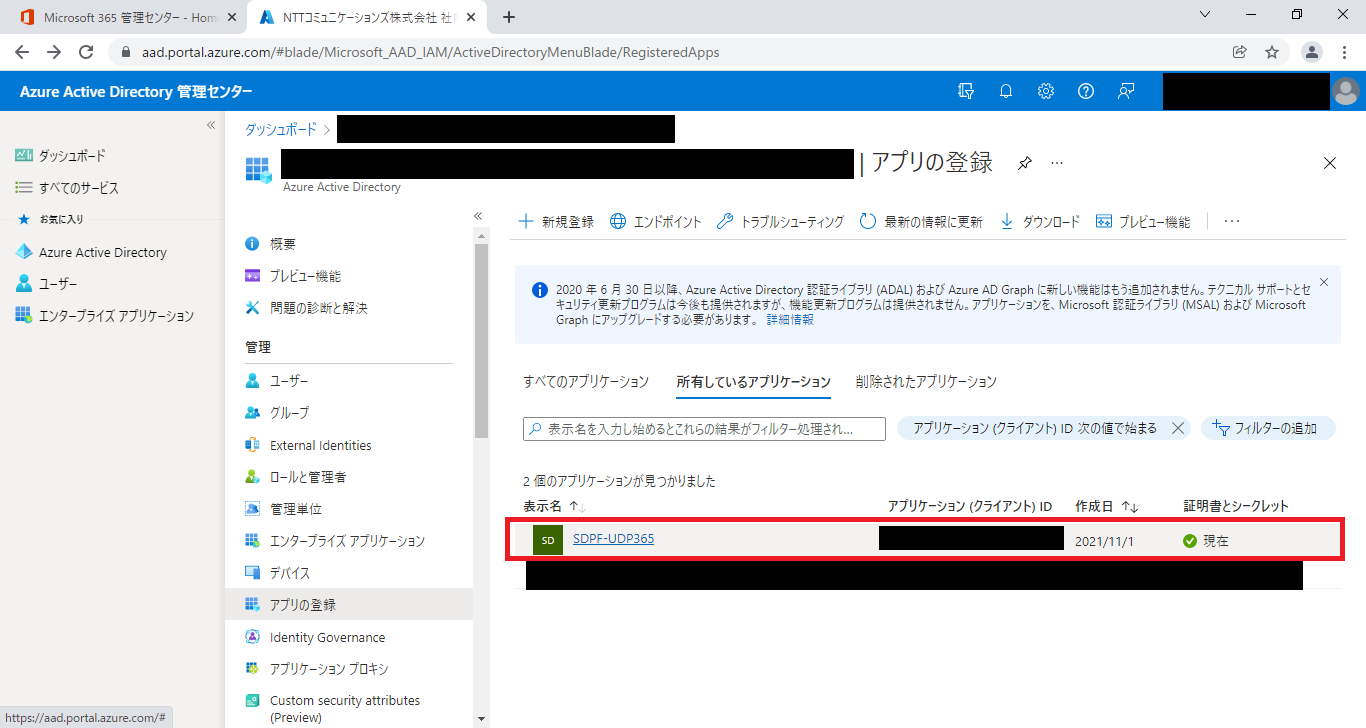The height and width of the screenshot is (728, 1366).
Task: Click the SD application icon
Action: 548,540
